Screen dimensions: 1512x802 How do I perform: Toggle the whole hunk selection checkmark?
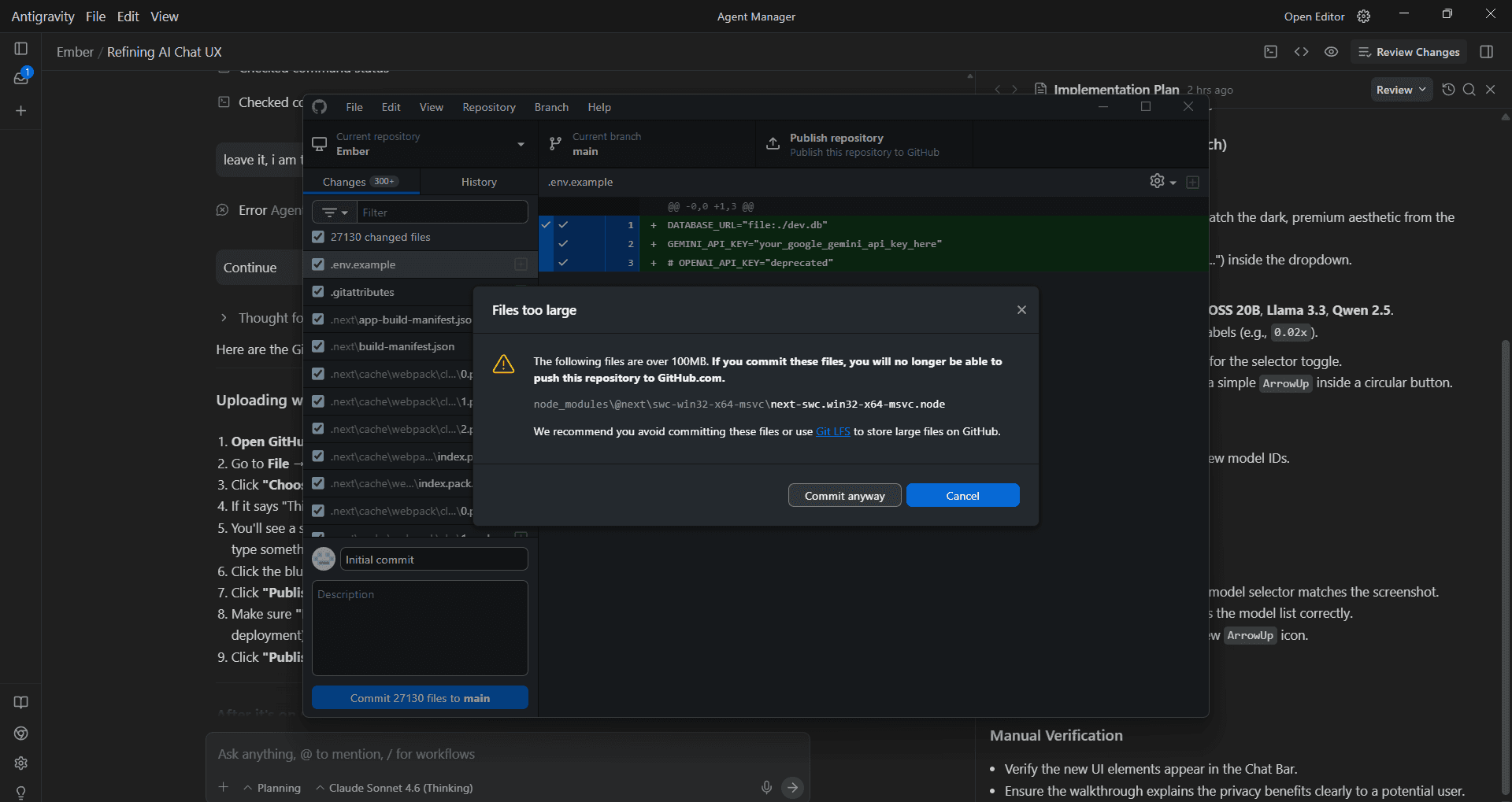pos(546,225)
